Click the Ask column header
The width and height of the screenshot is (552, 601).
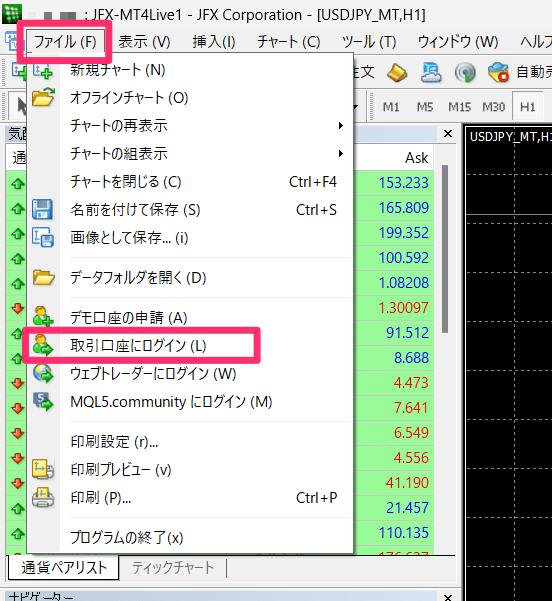[x=417, y=158]
